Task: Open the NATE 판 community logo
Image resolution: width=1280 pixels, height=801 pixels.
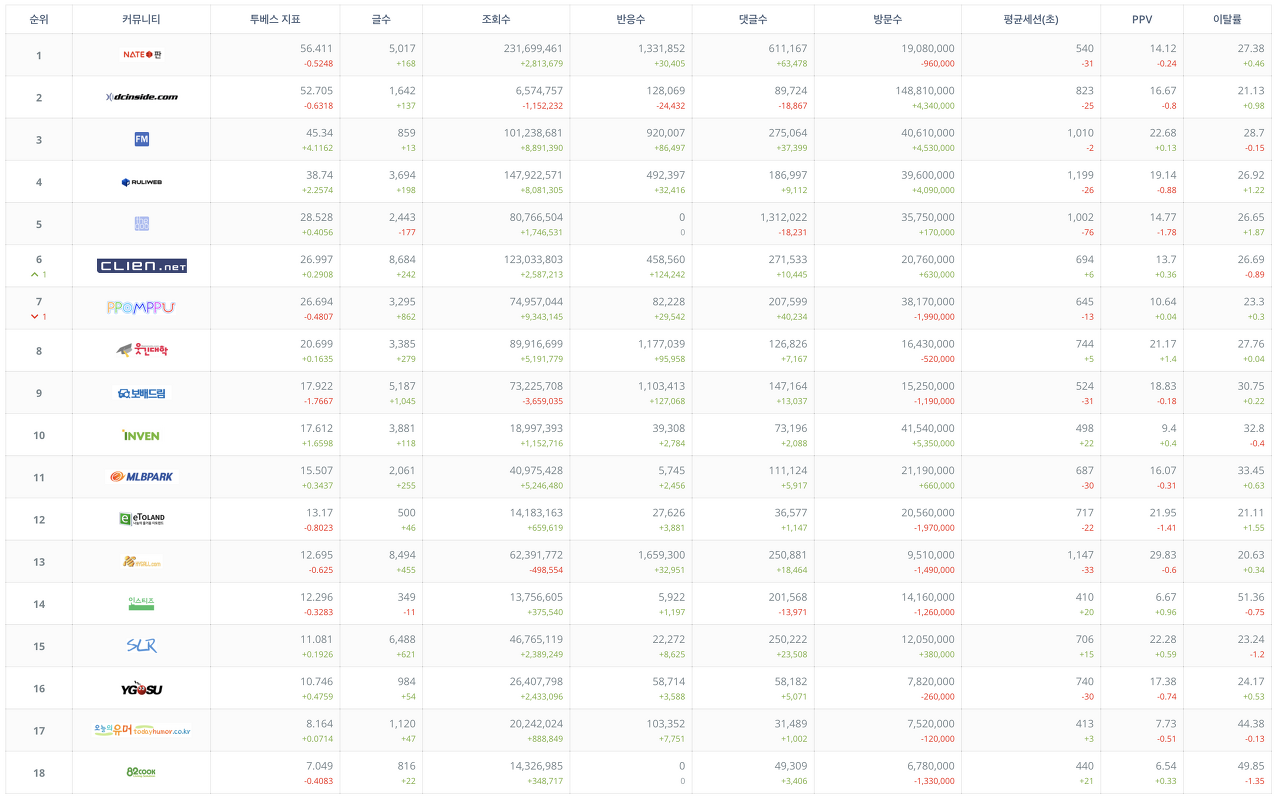Action: (141, 55)
